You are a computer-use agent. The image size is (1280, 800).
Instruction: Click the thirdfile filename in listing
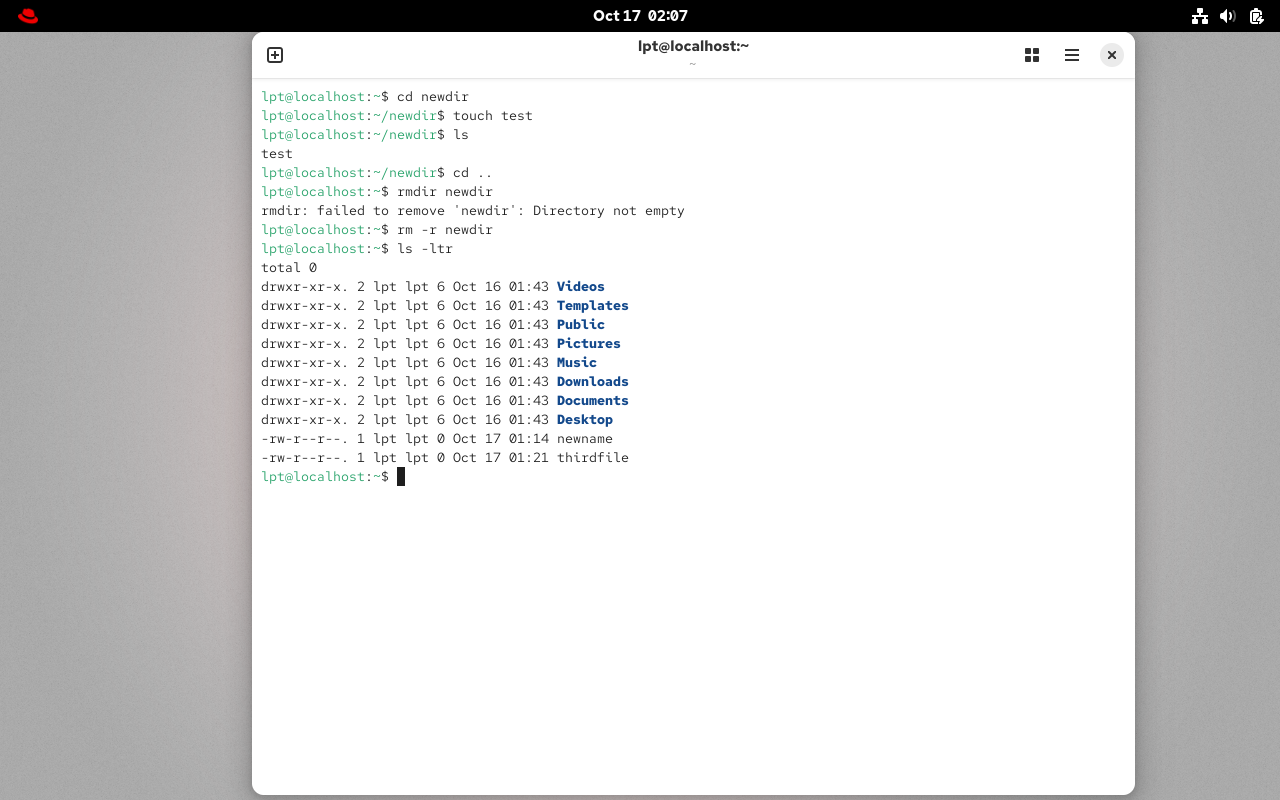[592, 458]
